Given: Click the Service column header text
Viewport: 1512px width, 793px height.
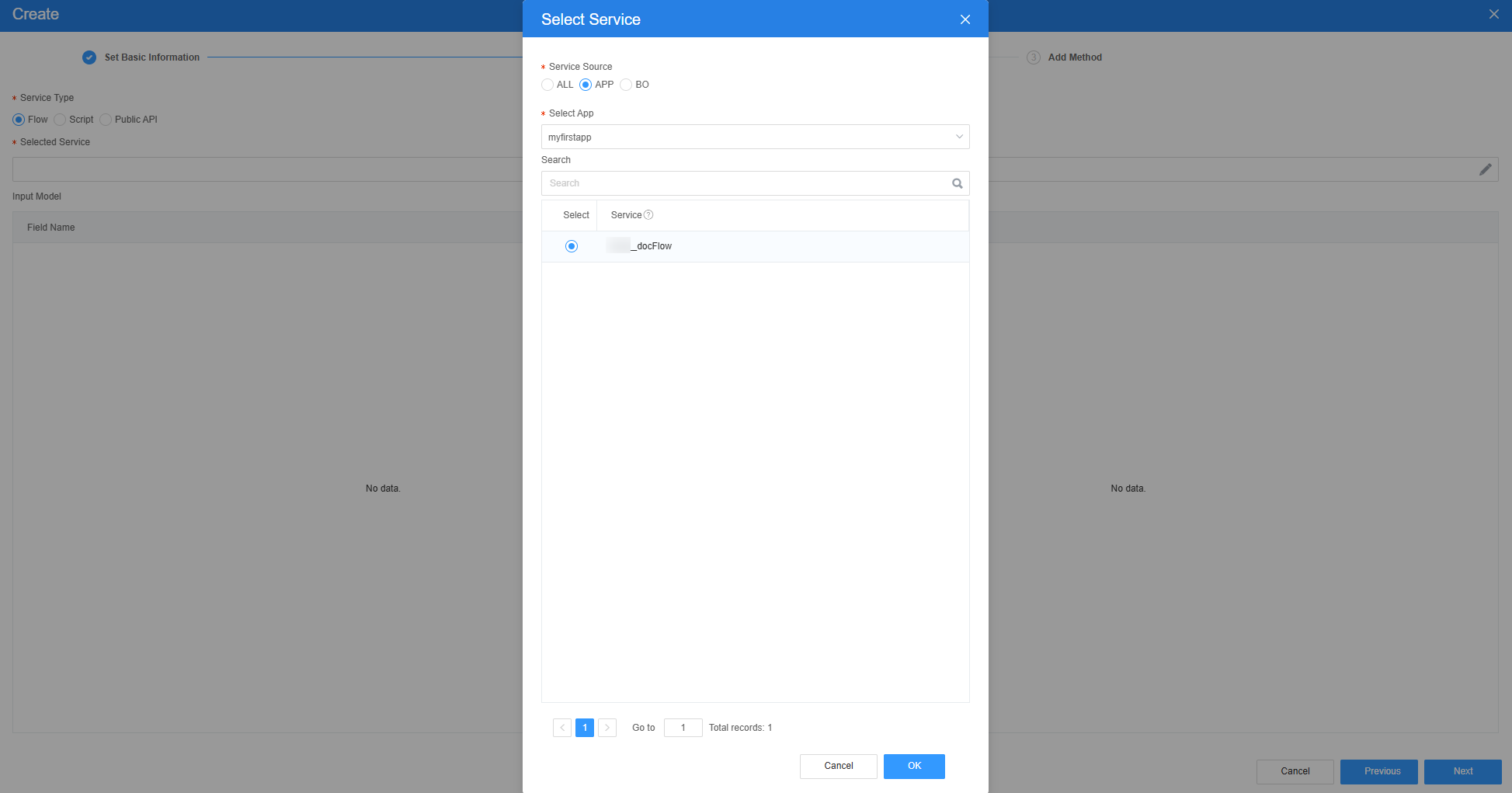Looking at the screenshot, I should click(626, 215).
